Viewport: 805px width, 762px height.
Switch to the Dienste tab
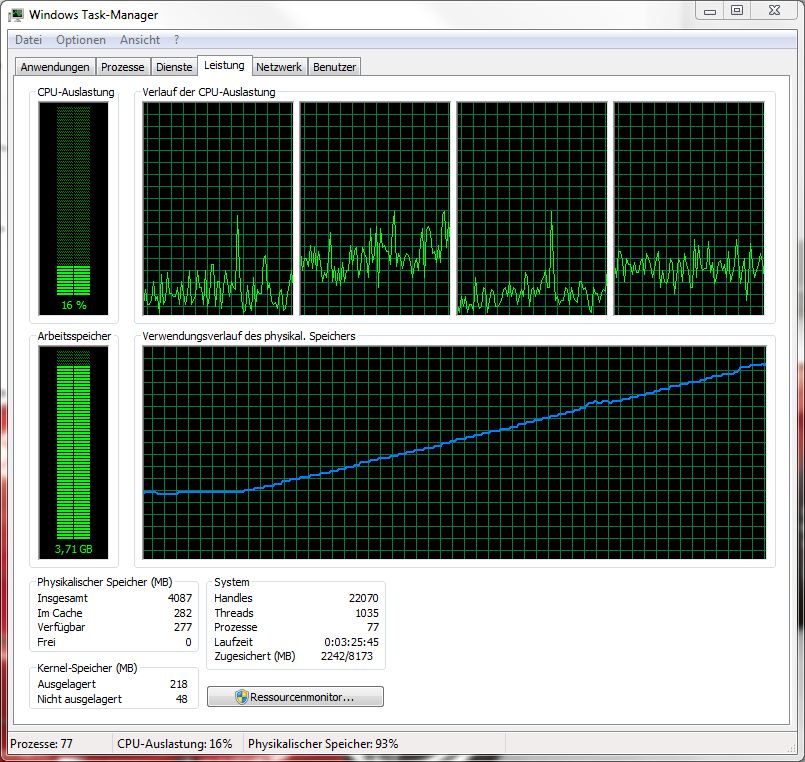174,67
